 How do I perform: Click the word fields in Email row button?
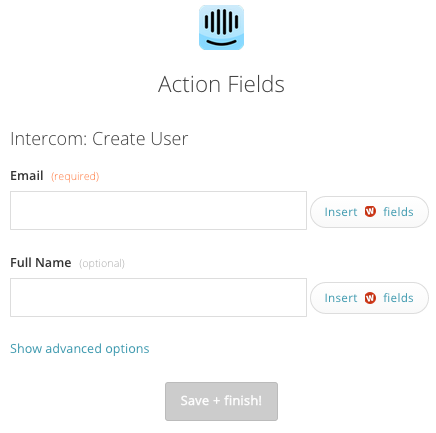click(398, 212)
